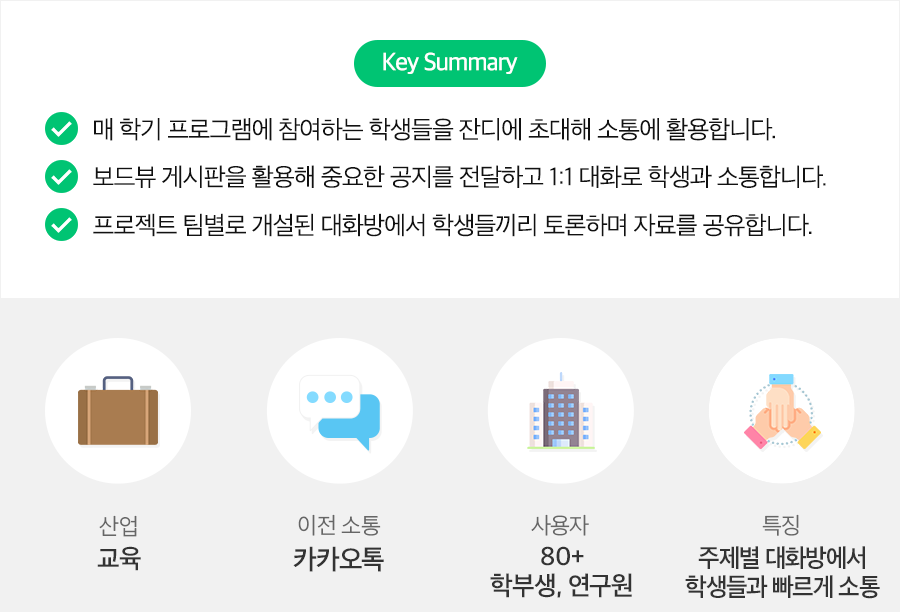The image size is (900, 612).
Task: Click the stacked hands teamwork icon
Action: [782, 411]
